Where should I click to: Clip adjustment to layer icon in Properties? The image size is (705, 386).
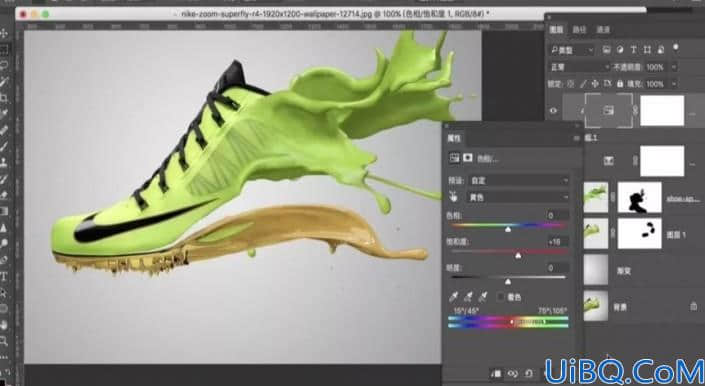click(496, 373)
